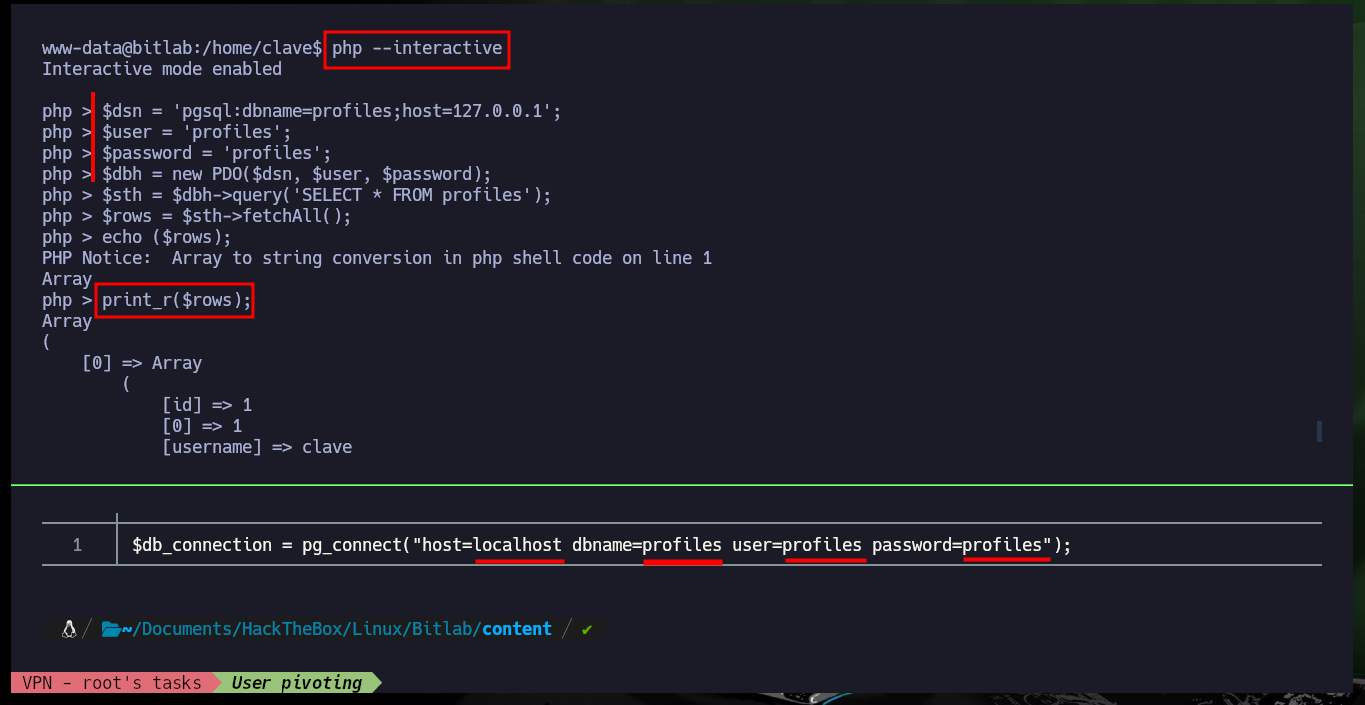Click the underlined 'localhost' in pg_connect string
1365x705 pixels.
pyautogui.click(x=517, y=545)
